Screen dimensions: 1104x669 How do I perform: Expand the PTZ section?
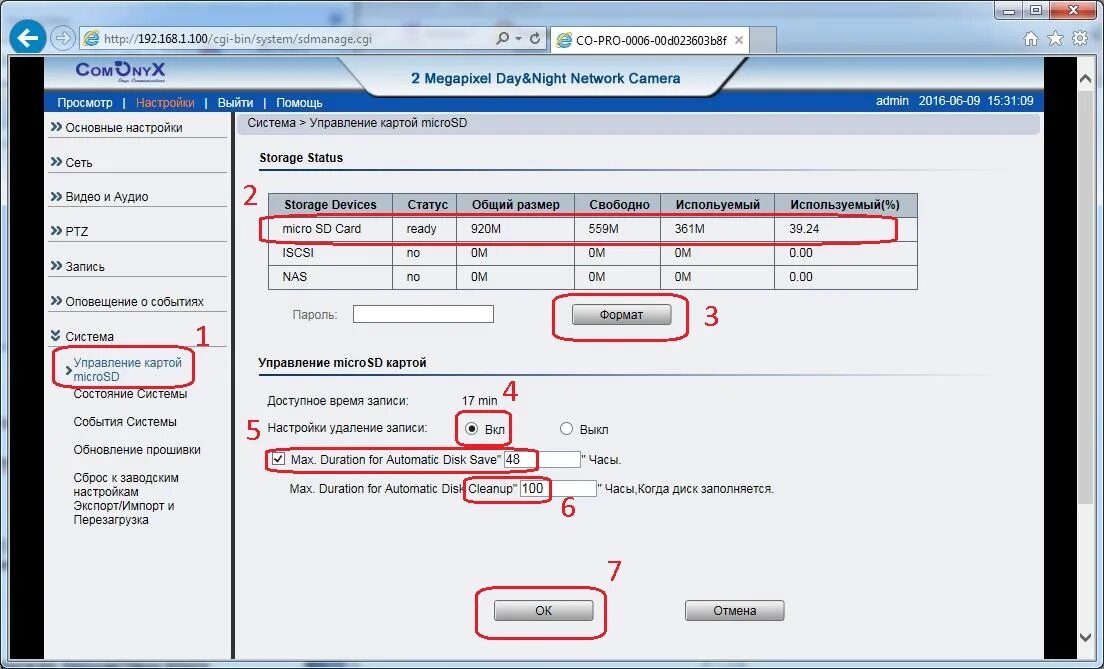point(76,231)
